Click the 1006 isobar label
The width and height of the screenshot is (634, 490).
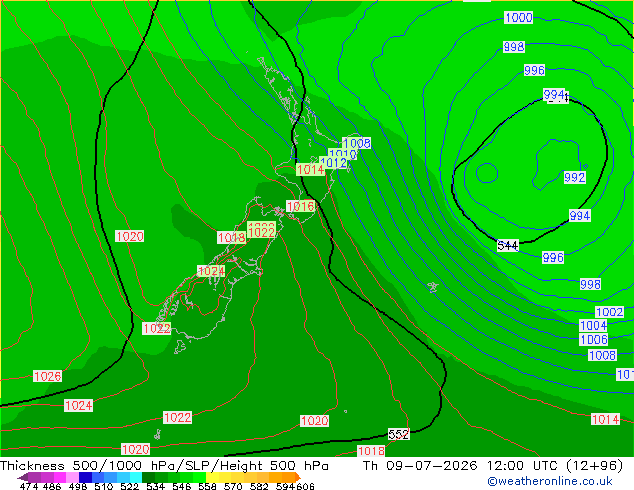click(x=594, y=339)
